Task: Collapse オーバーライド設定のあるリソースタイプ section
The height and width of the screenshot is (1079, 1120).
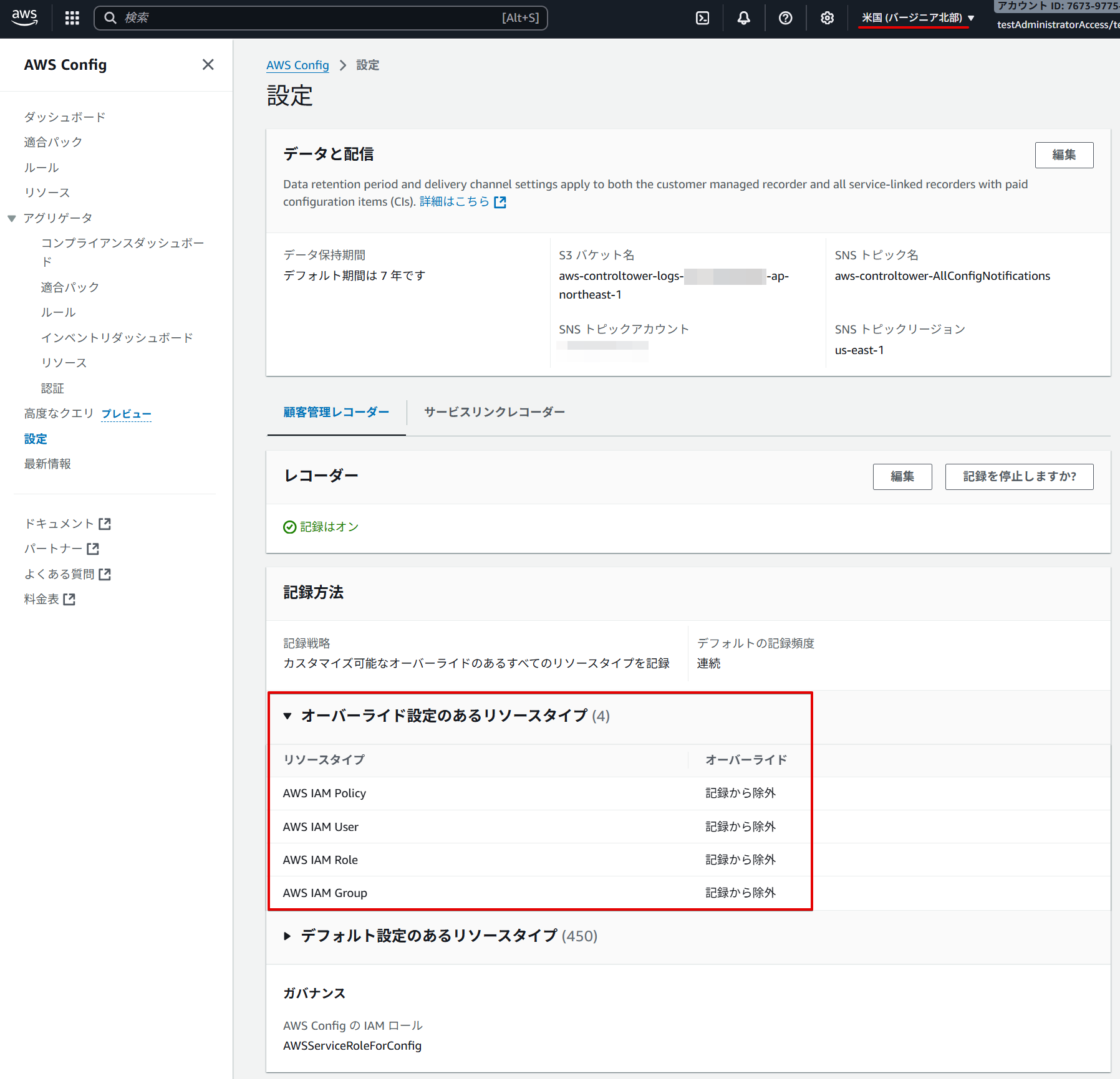Action: pos(287,716)
